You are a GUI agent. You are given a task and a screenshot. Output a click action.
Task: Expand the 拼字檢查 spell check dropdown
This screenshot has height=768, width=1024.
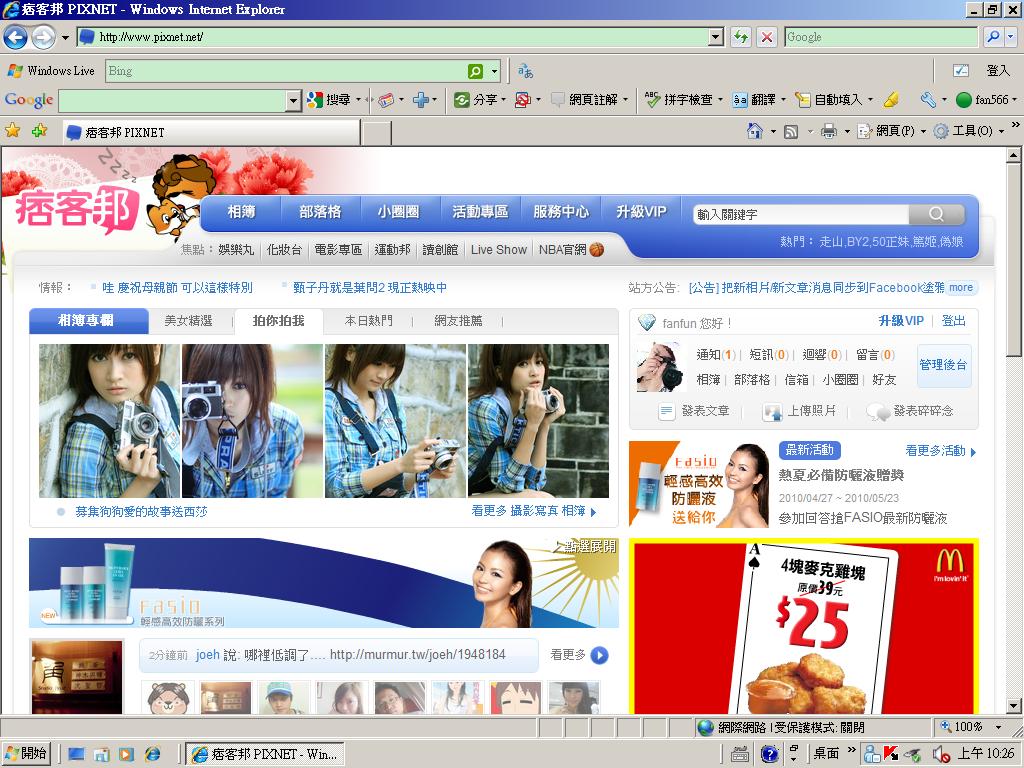pyautogui.click(x=720, y=100)
